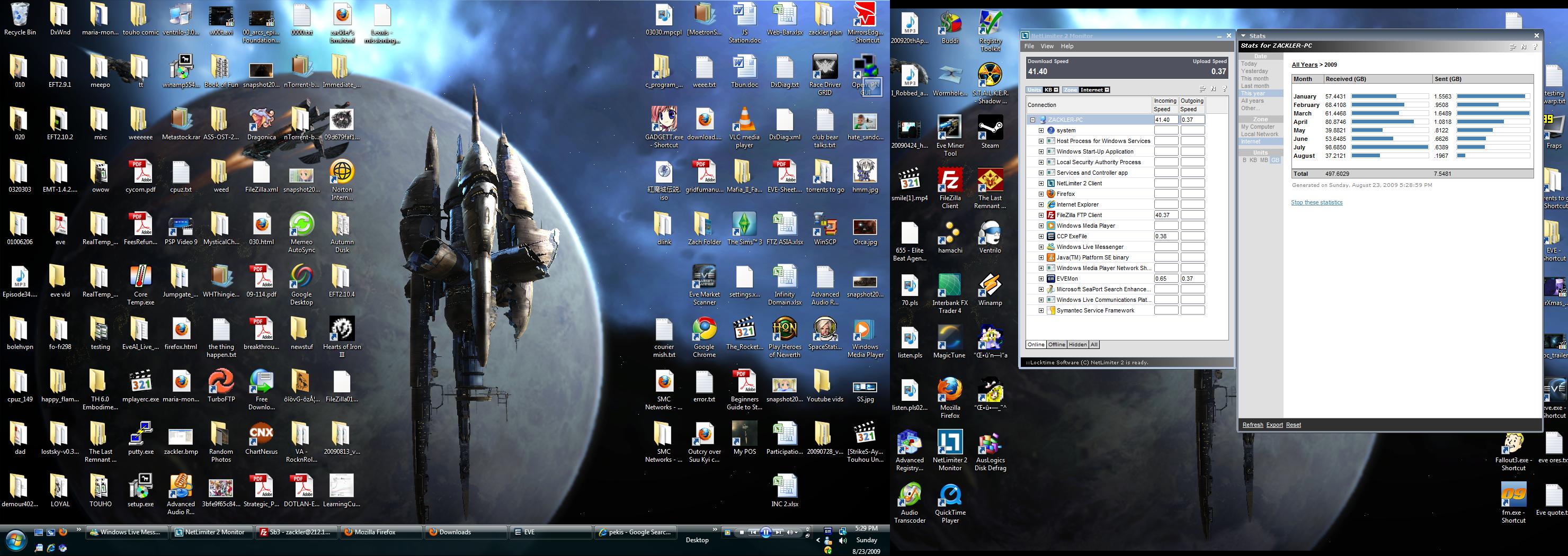
Task: Open the Help menu in NetLimiter Monitor
Action: (x=1067, y=46)
